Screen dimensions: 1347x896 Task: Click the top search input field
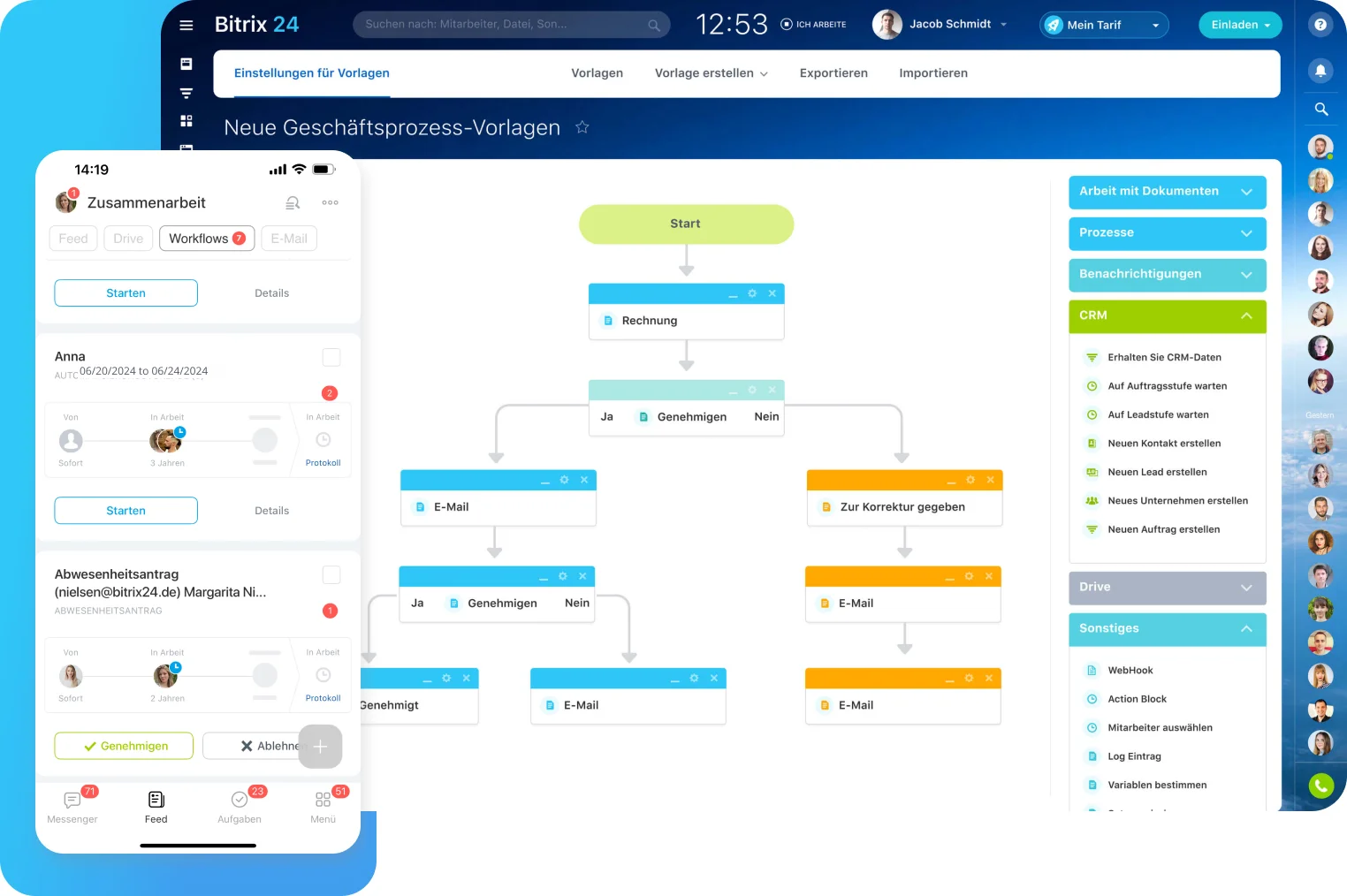click(x=511, y=25)
